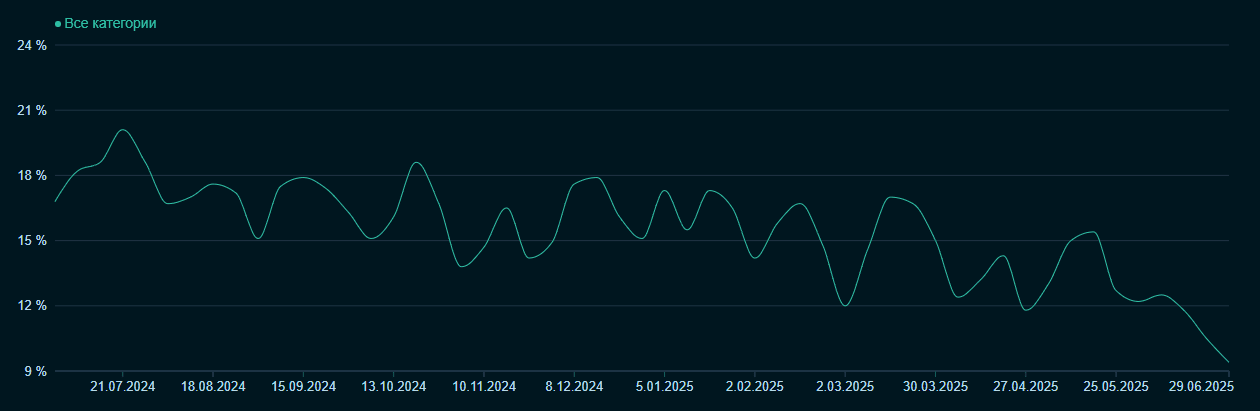
Task: Select the 18.08.2024 date label
Action: 213,386
